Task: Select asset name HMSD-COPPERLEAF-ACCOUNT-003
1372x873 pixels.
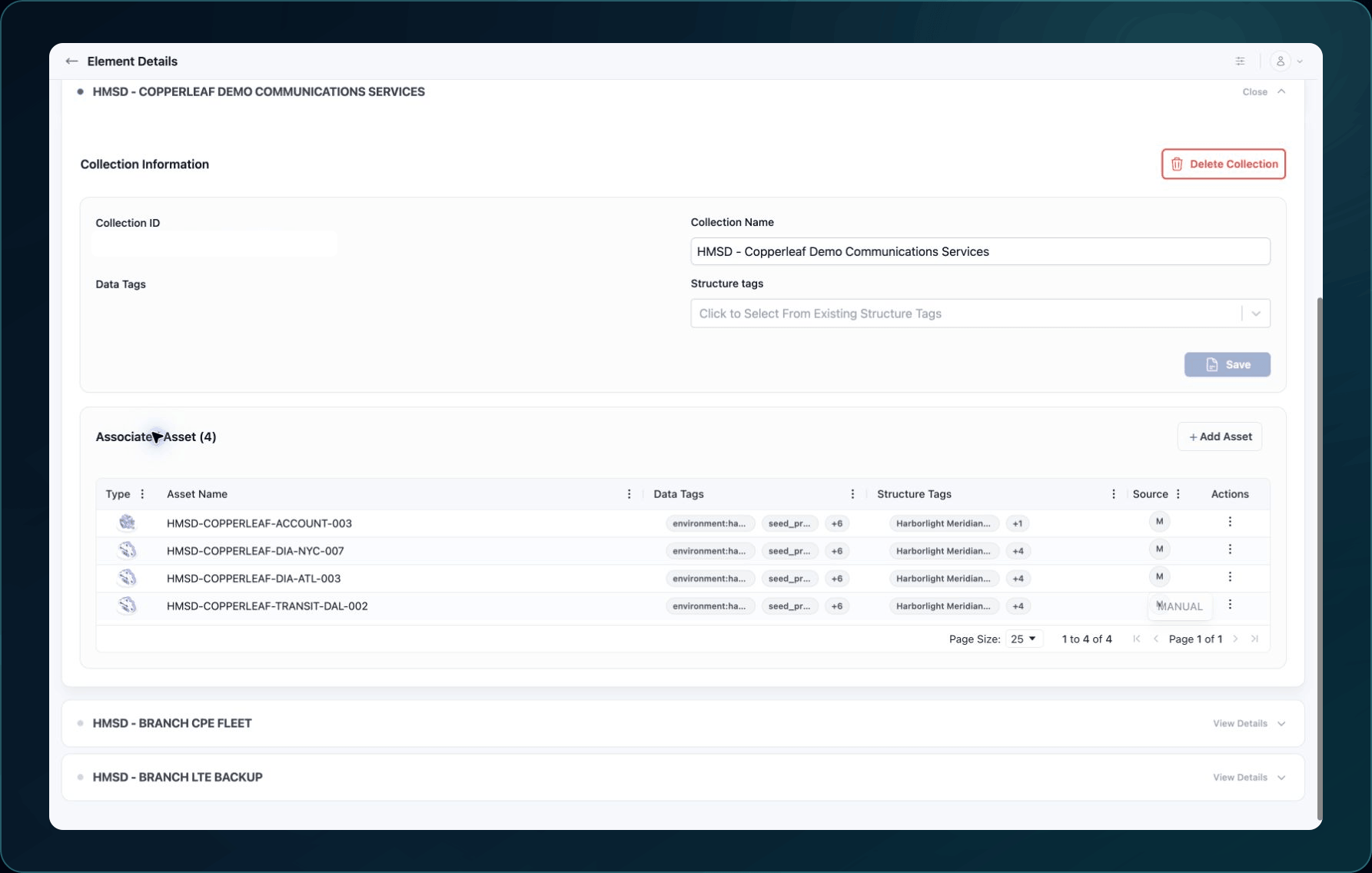Action: (259, 523)
